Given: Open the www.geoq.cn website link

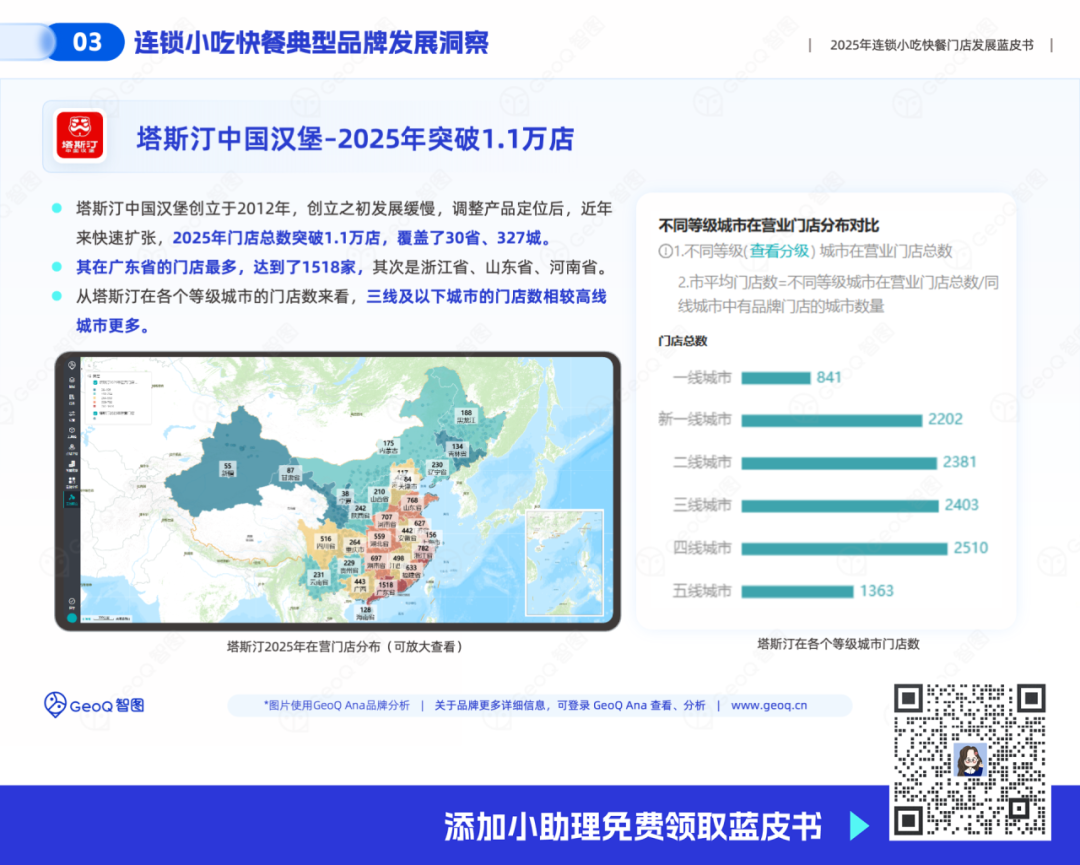Looking at the screenshot, I should 769,705.
